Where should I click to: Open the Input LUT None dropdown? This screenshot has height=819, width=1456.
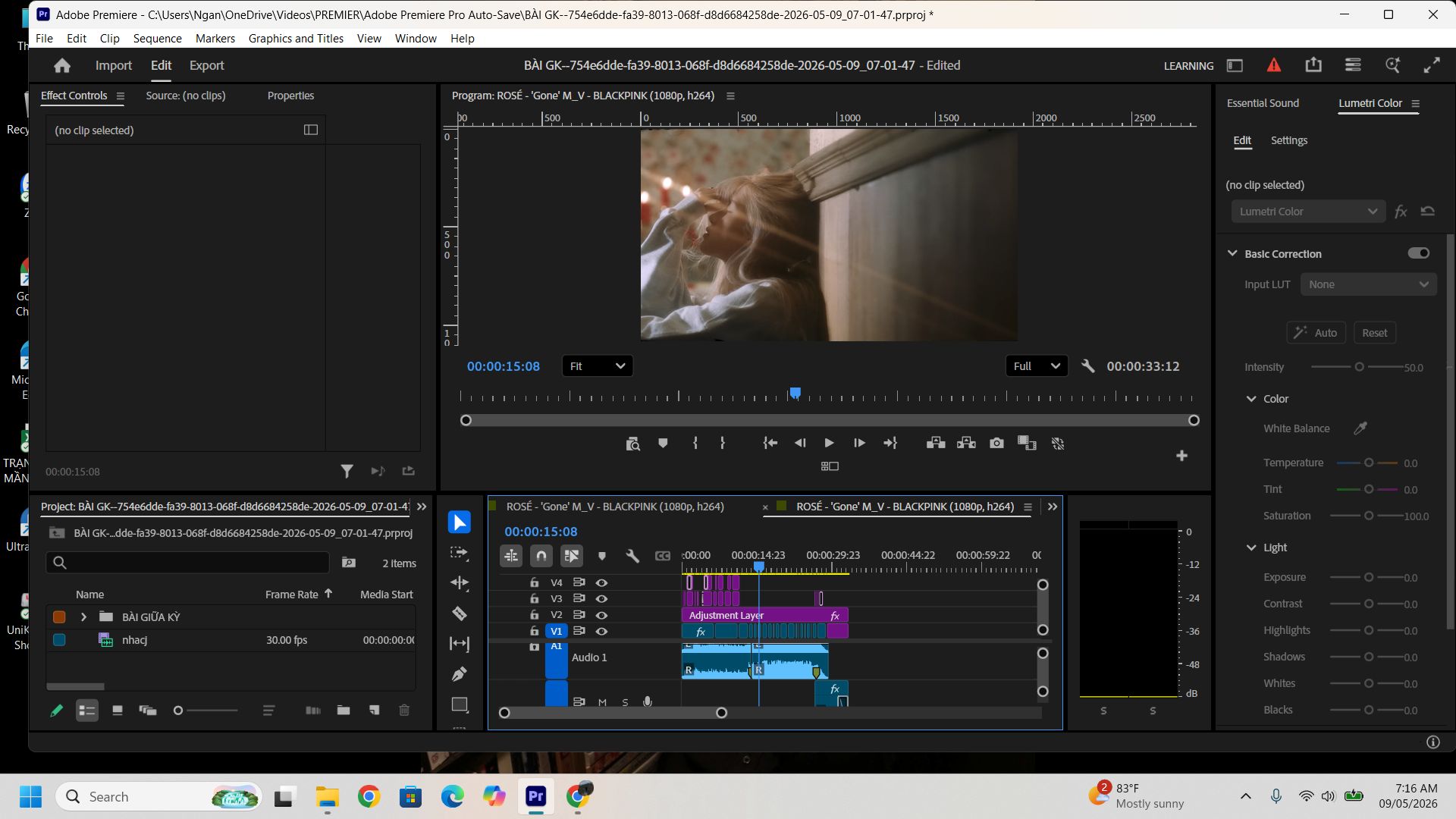(x=1368, y=284)
